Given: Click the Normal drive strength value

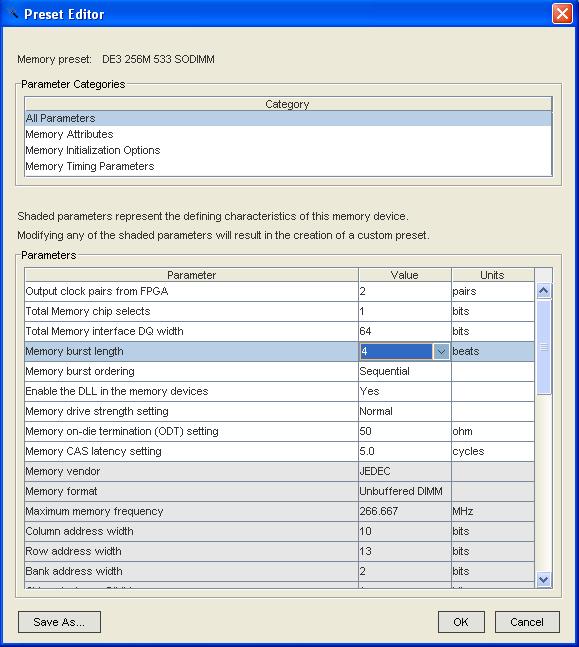Looking at the screenshot, I should click(x=405, y=411).
